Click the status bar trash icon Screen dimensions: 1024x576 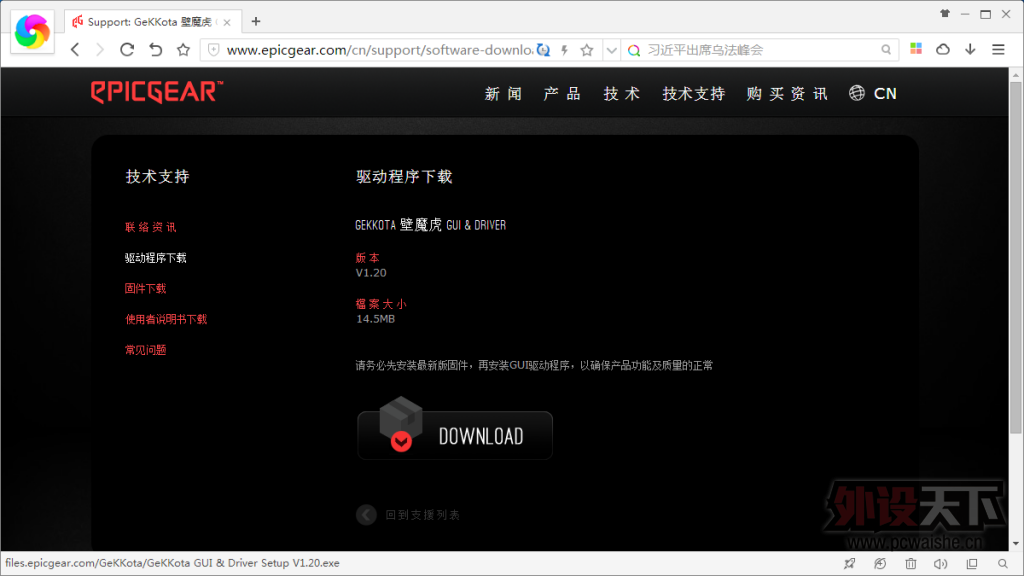910,563
